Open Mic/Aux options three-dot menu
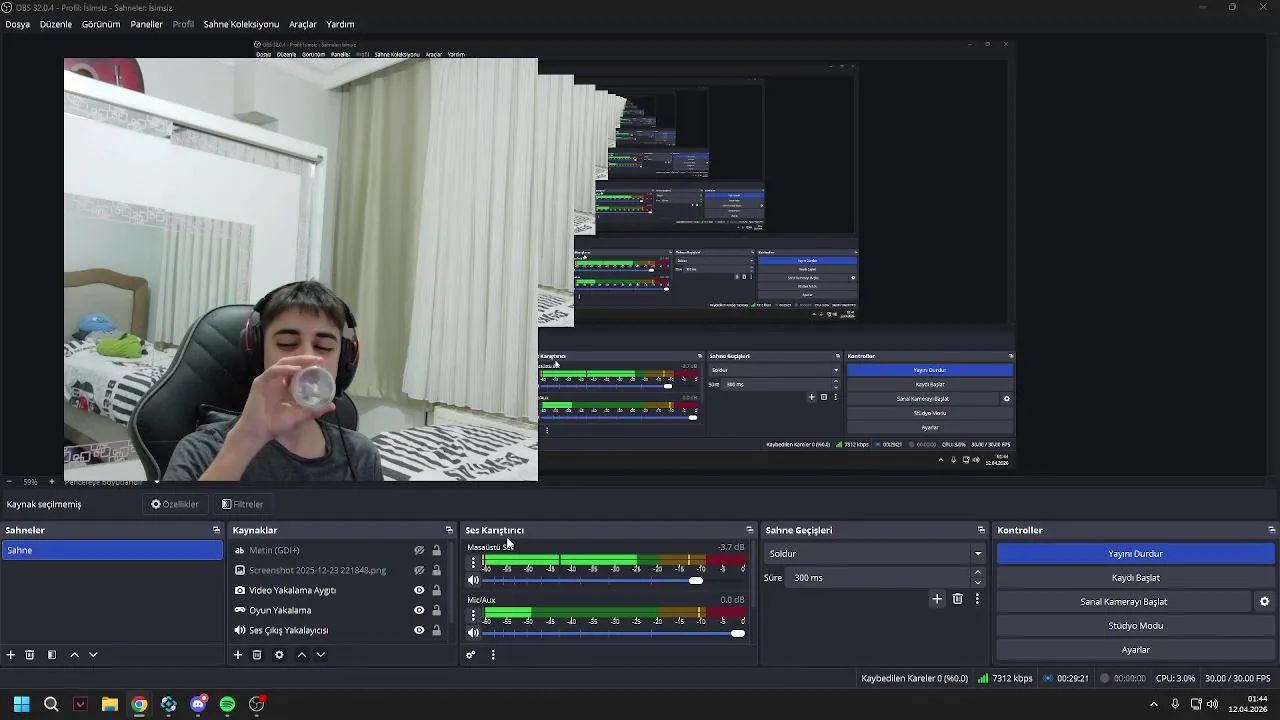This screenshot has width=1280, height=720. click(473, 615)
